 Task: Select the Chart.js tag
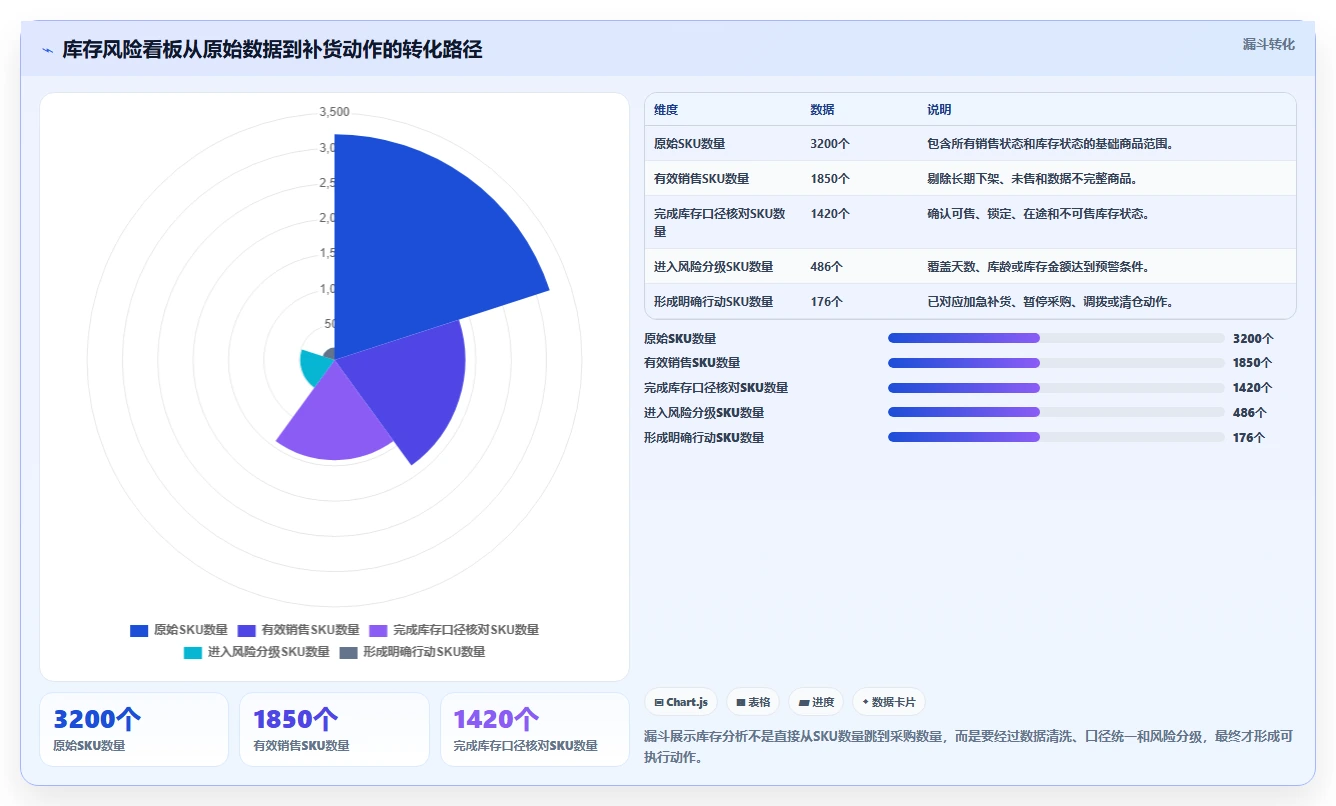tap(681, 702)
